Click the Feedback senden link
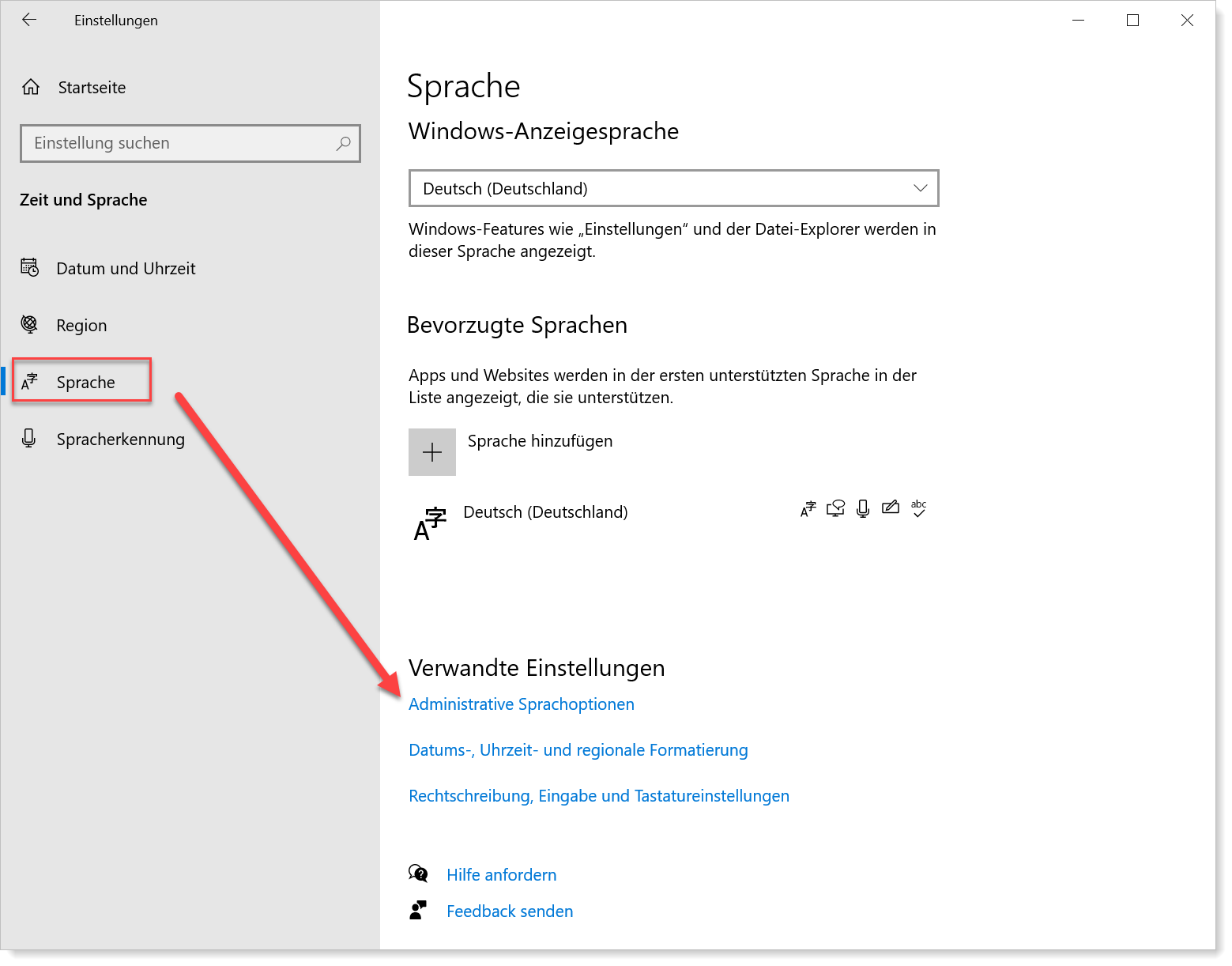The height and width of the screenshot is (966, 1232). coord(510,911)
